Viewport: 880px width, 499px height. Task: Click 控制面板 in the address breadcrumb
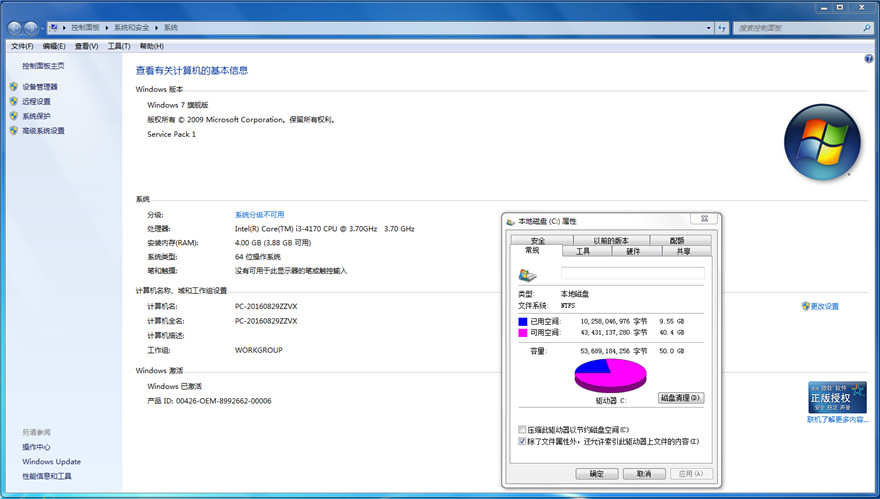tap(85, 28)
